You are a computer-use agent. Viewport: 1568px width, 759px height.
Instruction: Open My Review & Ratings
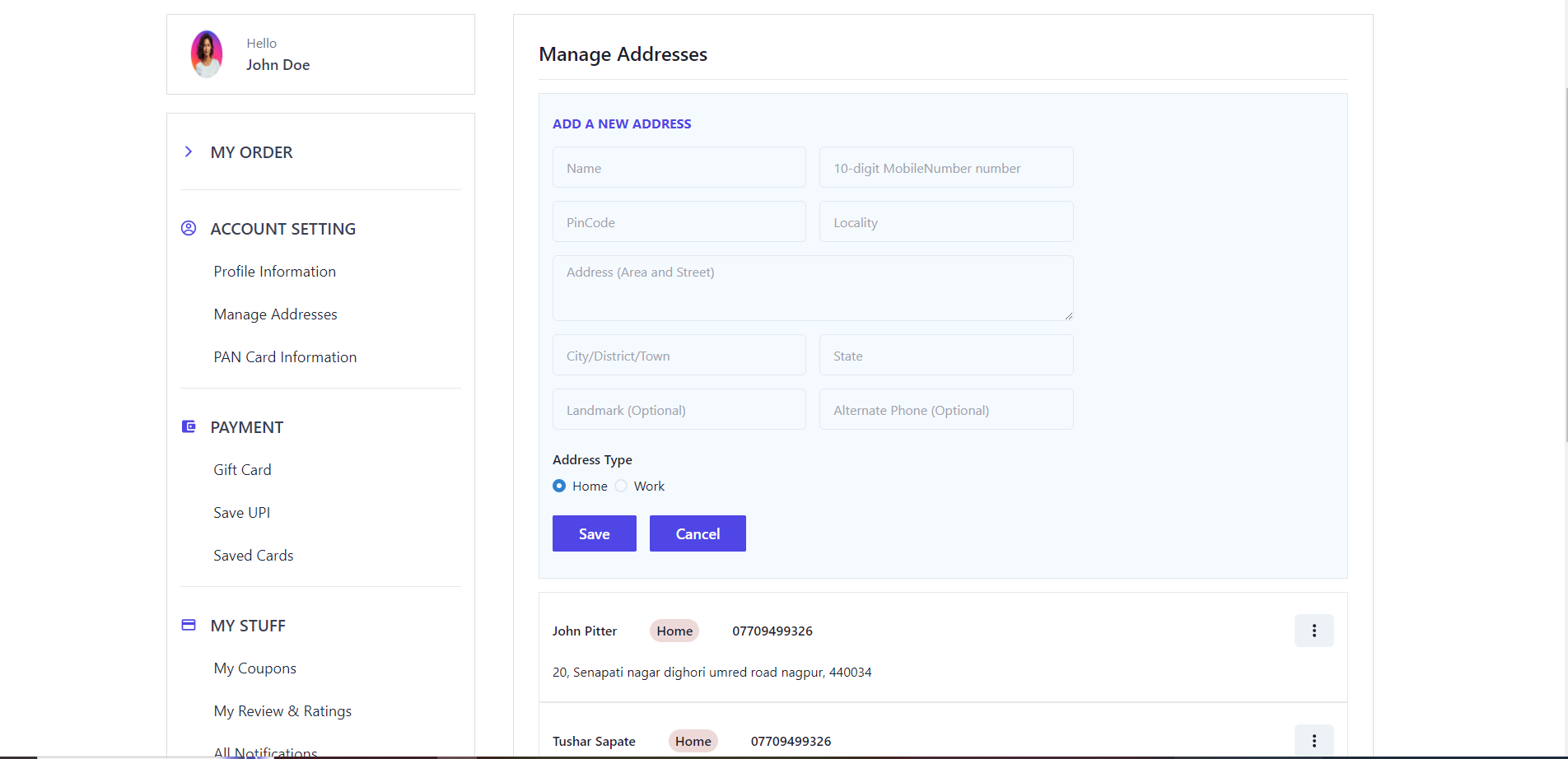click(282, 710)
